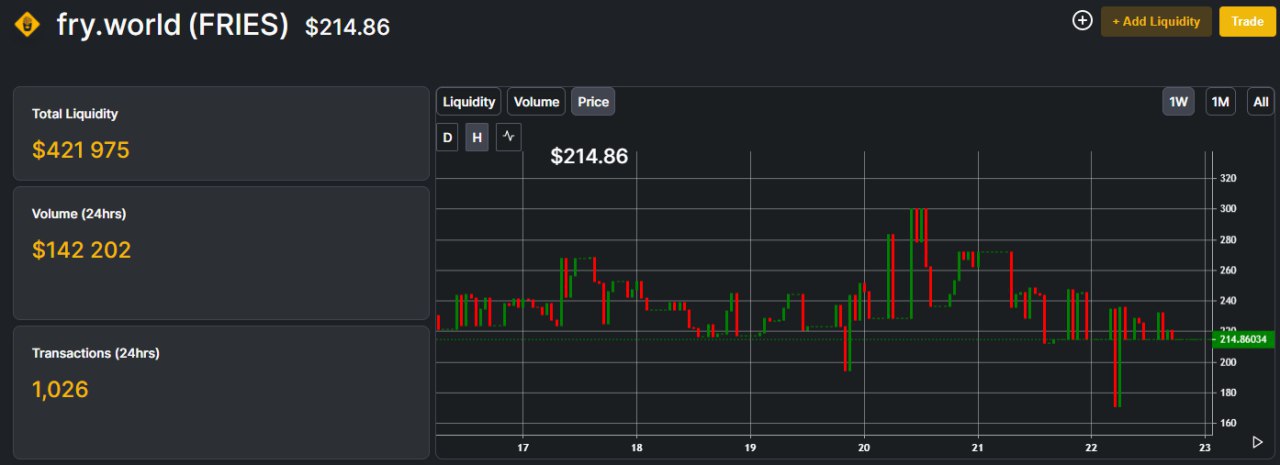Click the 180 price axis label

(x=1229, y=393)
